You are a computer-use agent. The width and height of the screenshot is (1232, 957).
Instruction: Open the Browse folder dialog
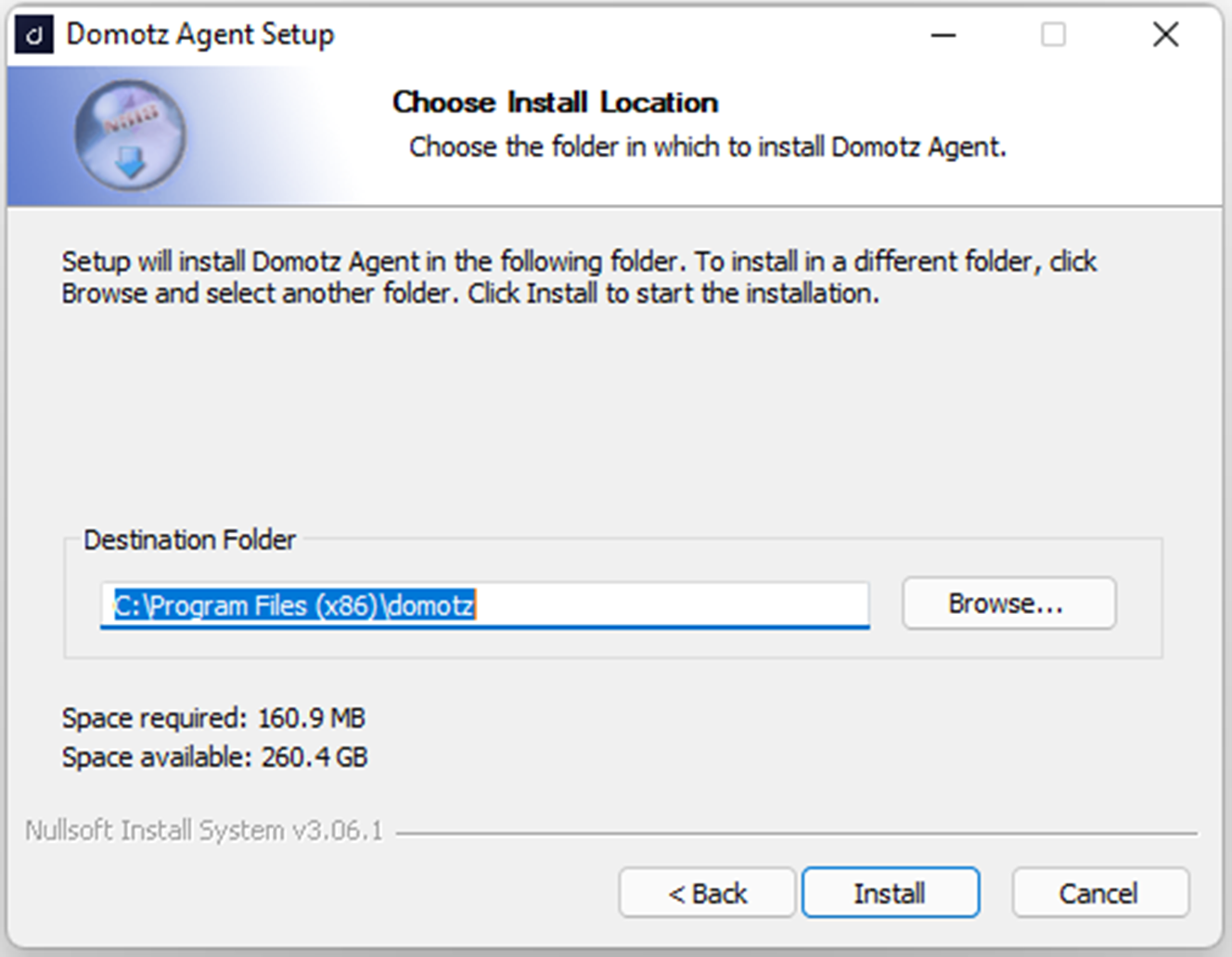(1008, 603)
